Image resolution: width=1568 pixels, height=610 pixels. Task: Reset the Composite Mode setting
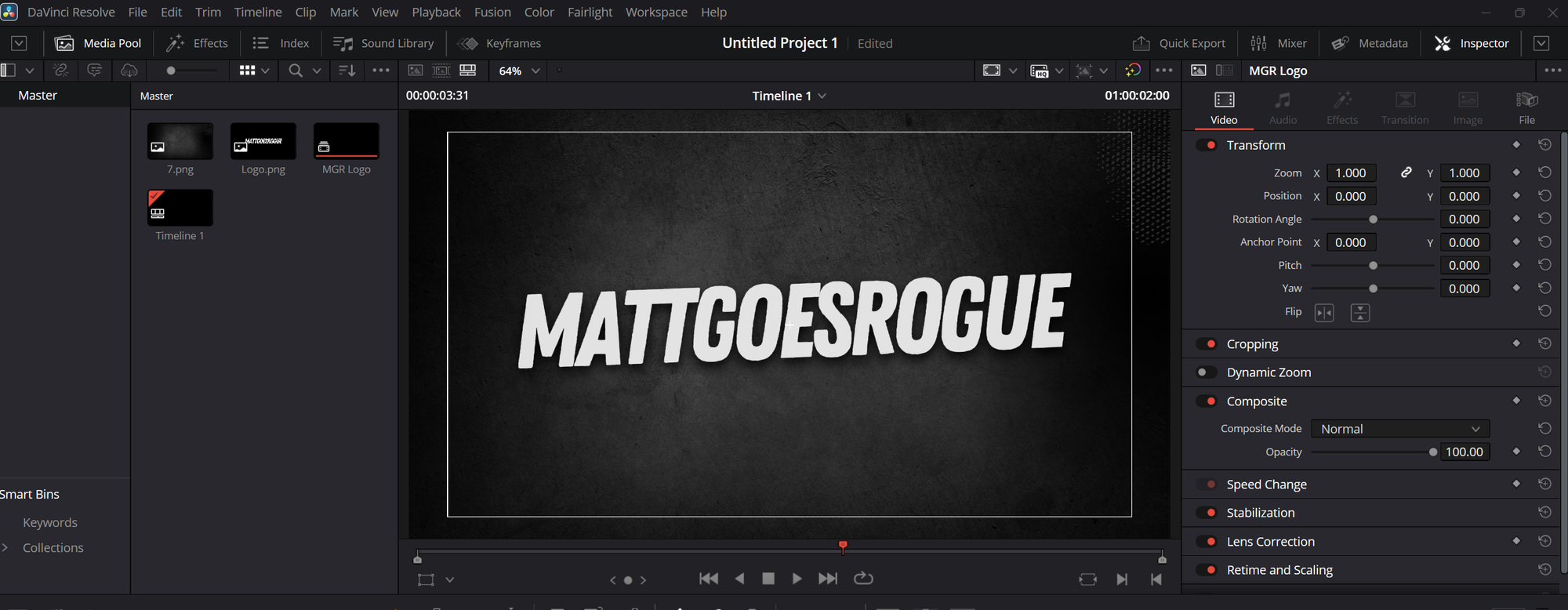coord(1544,428)
